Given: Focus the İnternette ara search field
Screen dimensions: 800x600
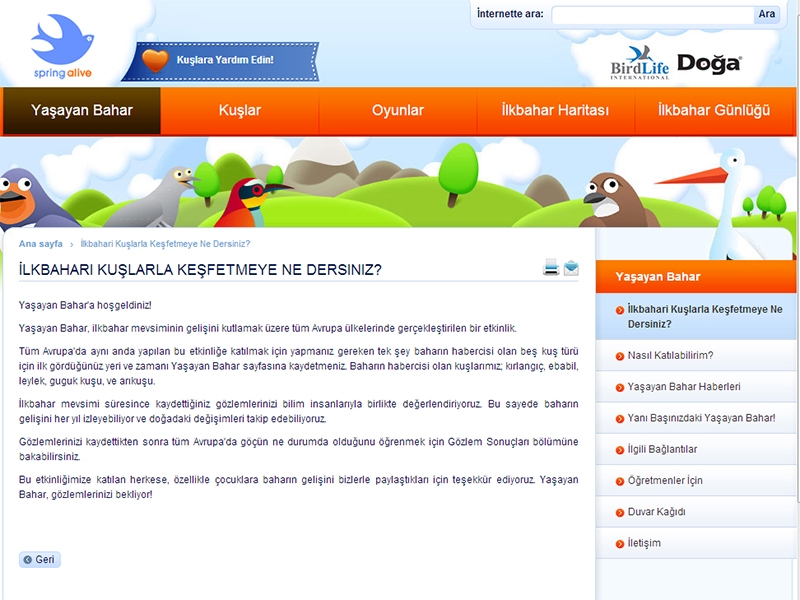Looking at the screenshot, I should pos(651,14).
